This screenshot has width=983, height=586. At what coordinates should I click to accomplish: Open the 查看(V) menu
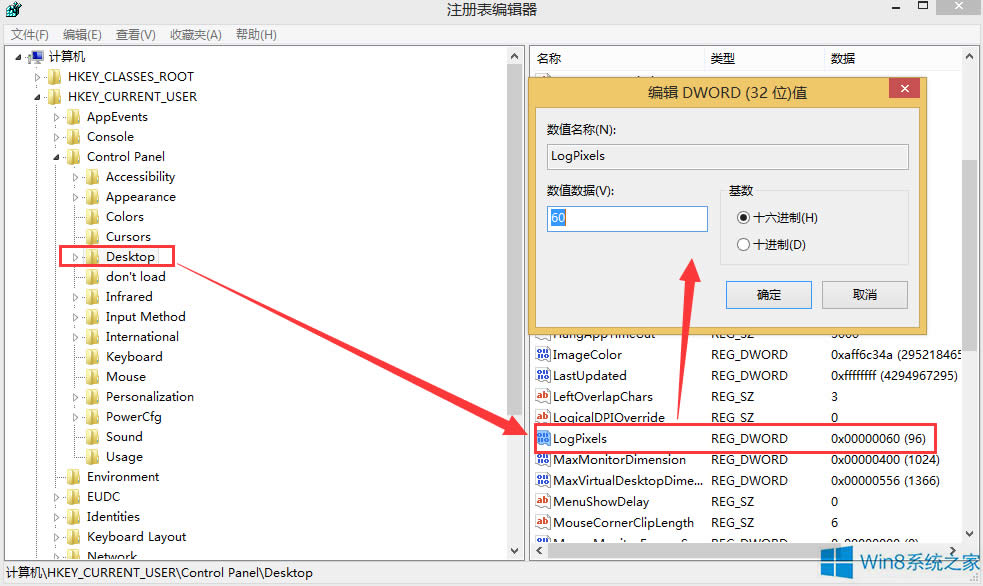pyautogui.click(x=136, y=34)
